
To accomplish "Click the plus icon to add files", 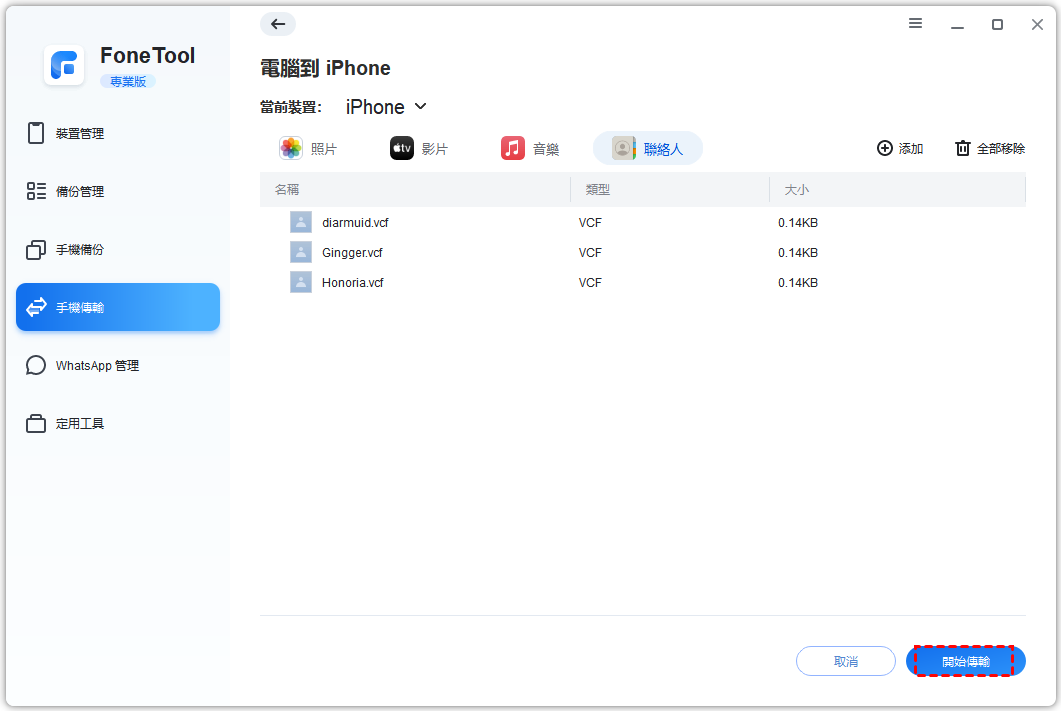I will click(x=884, y=148).
